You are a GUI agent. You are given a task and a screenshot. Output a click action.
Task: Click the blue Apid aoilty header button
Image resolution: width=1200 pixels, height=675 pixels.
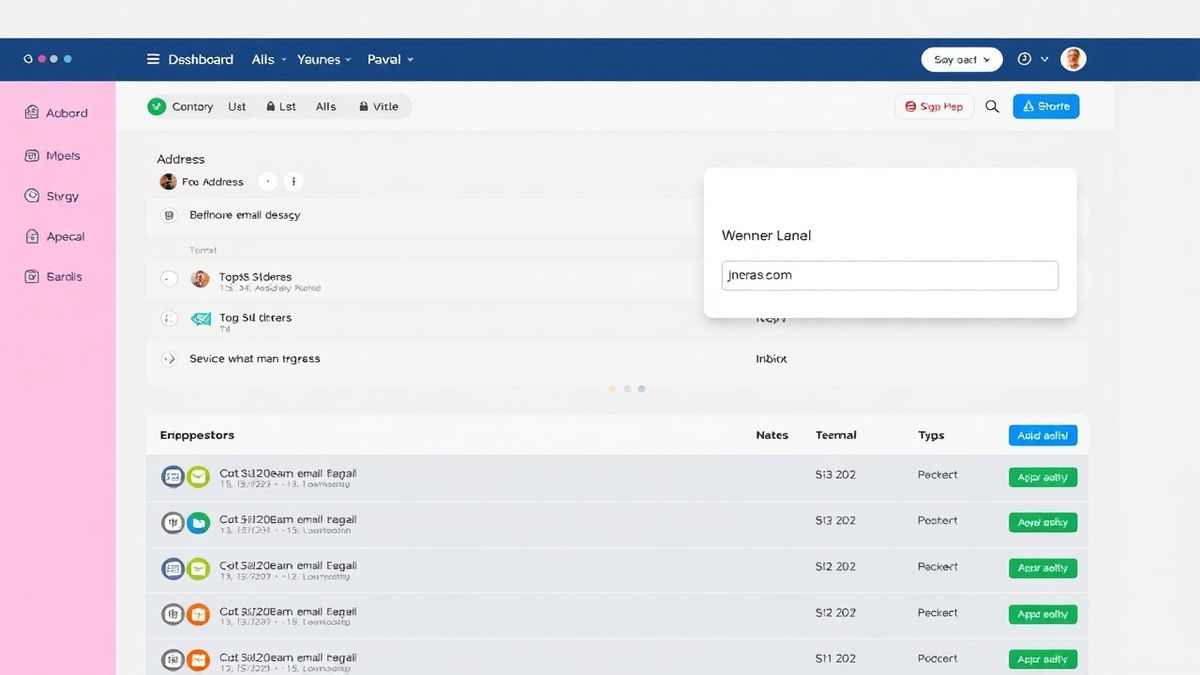(1043, 435)
